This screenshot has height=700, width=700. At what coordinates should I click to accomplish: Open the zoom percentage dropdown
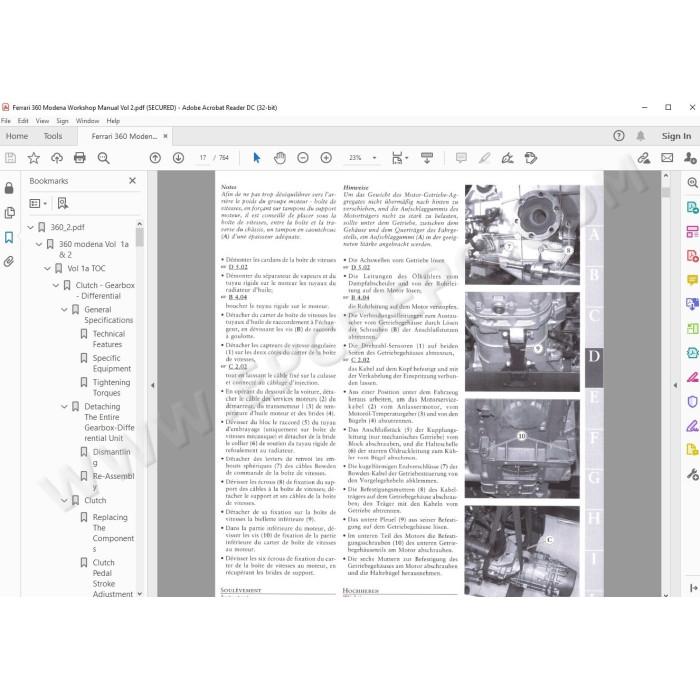pos(375,158)
